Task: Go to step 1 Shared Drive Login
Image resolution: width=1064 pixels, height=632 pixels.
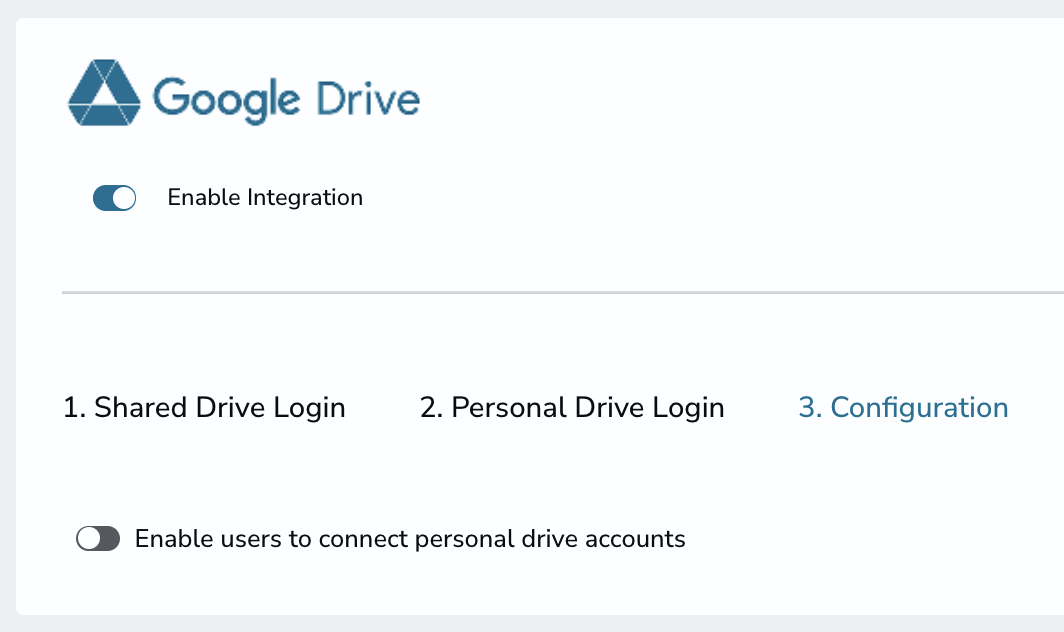Action: point(204,408)
